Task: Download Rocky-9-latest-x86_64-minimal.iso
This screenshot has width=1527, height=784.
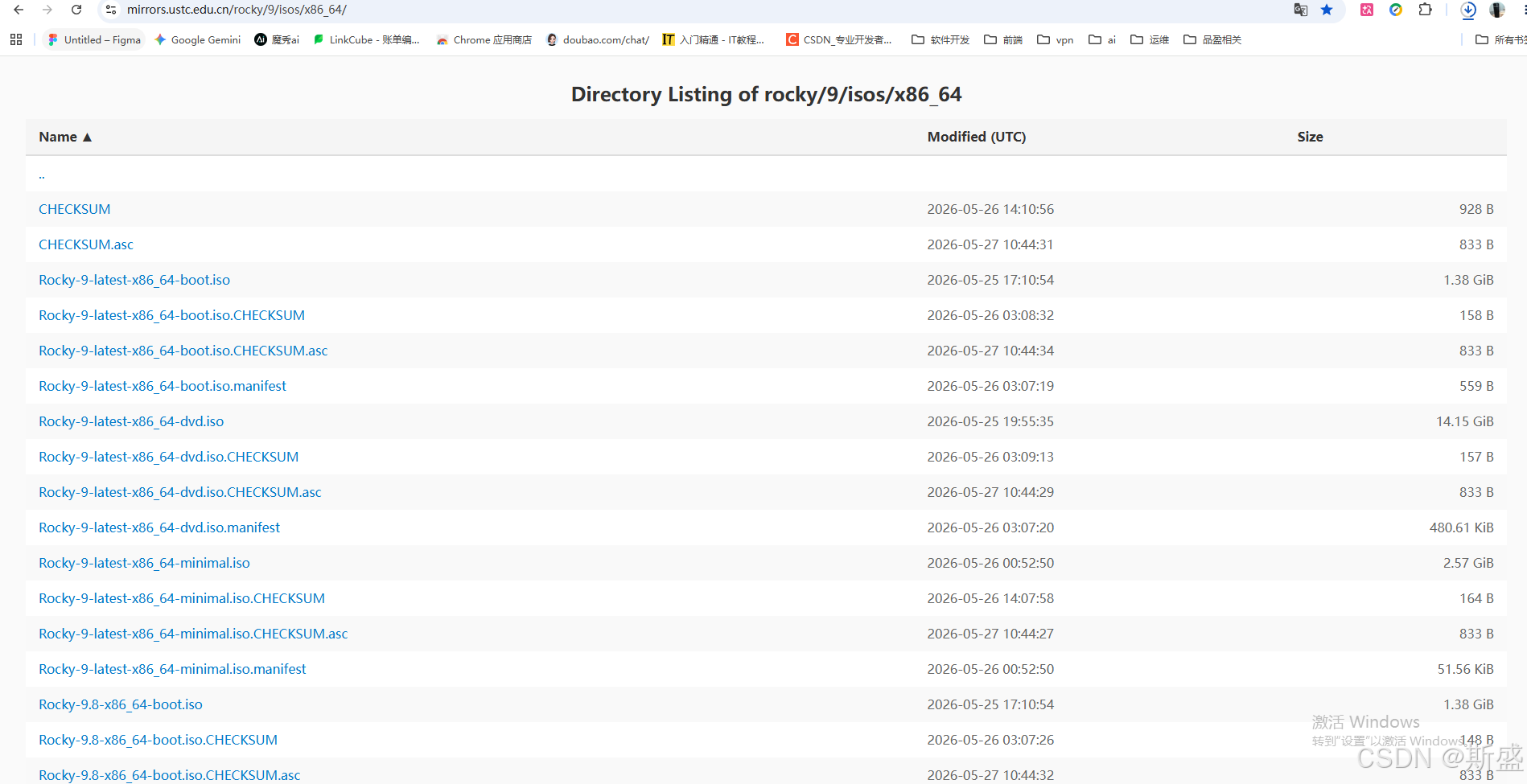Action: [x=144, y=563]
